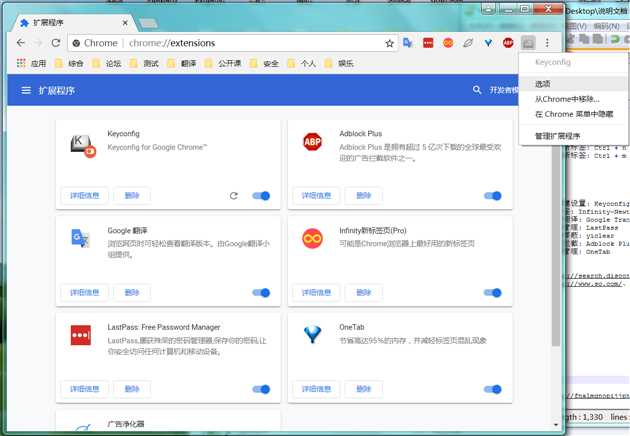The width and height of the screenshot is (630, 436).
Task: Click the site info icon in the address bar
Action: tap(76, 43)
